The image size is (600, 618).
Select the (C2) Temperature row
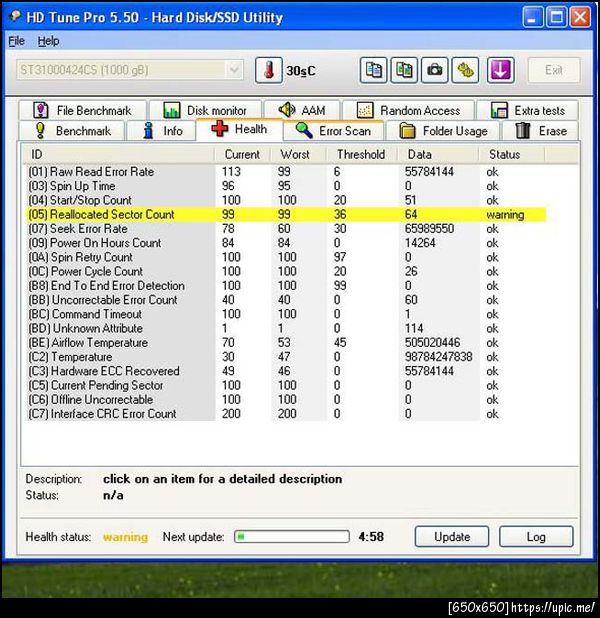tap(286, 357)
